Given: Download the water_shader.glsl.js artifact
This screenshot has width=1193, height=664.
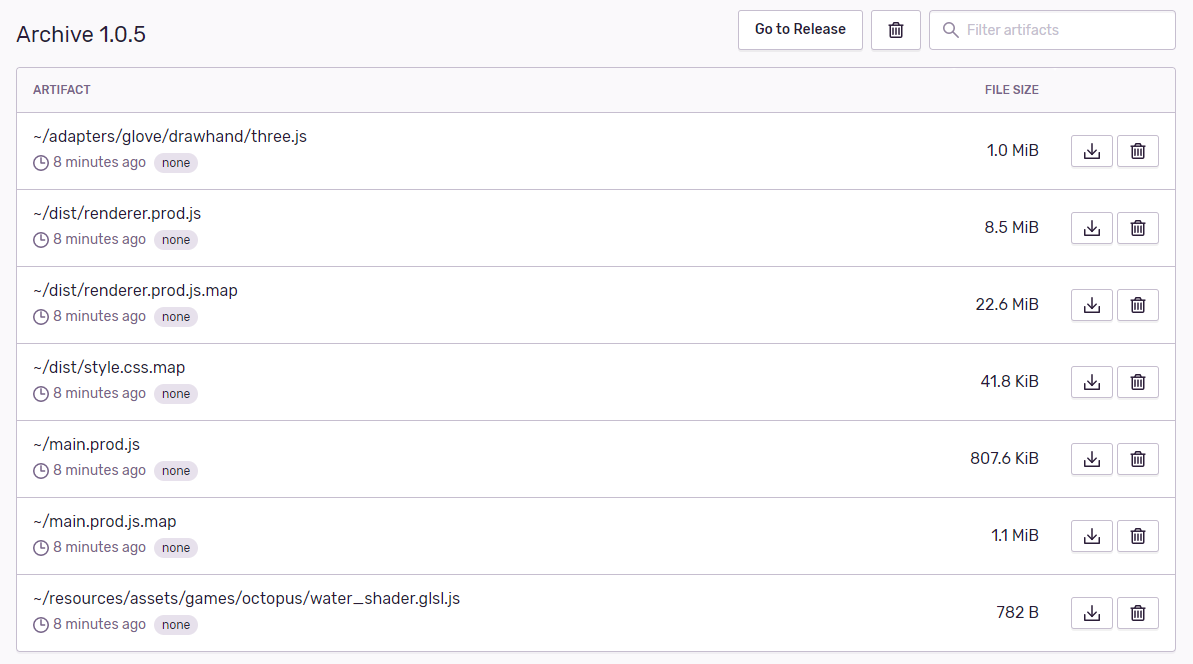Looking at the screenshot, I should pos(1091,612).
